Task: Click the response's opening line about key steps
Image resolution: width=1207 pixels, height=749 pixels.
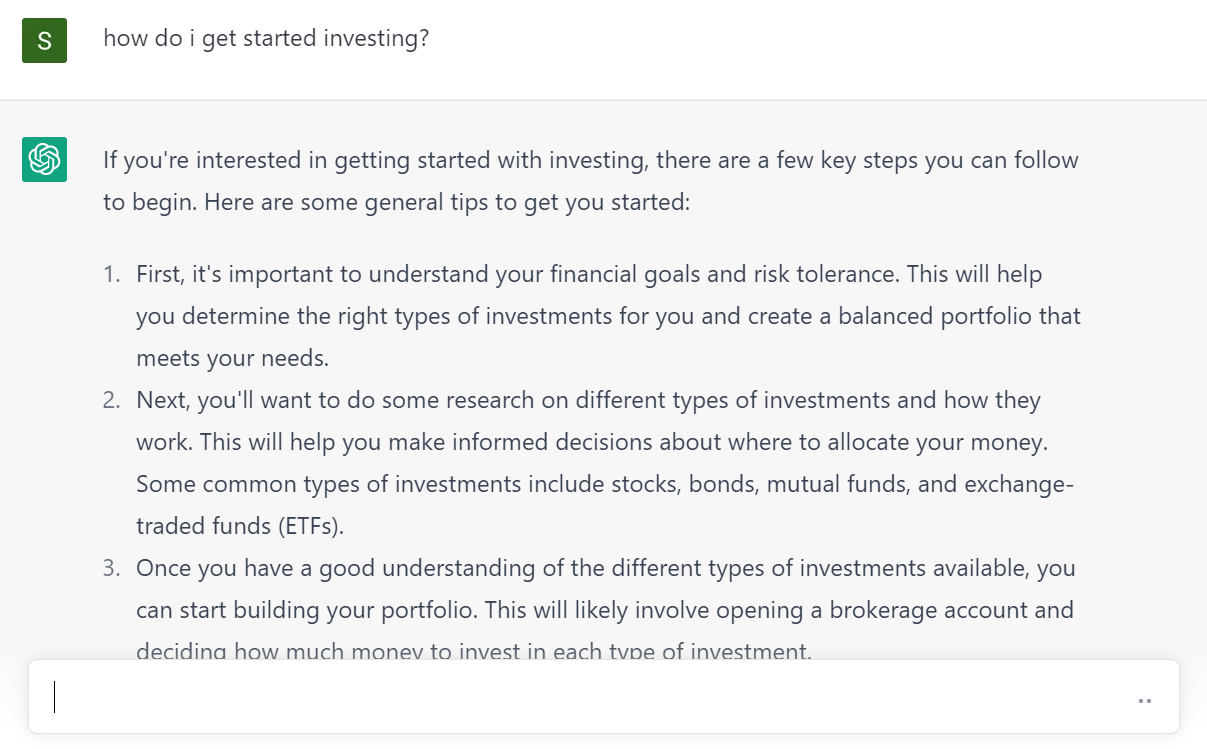Action: (590, 160)
